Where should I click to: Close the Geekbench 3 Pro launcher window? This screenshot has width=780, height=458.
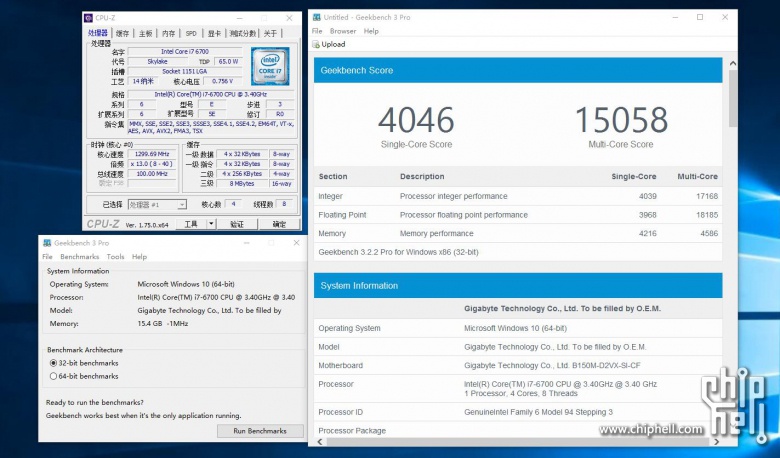click(296, 243)
